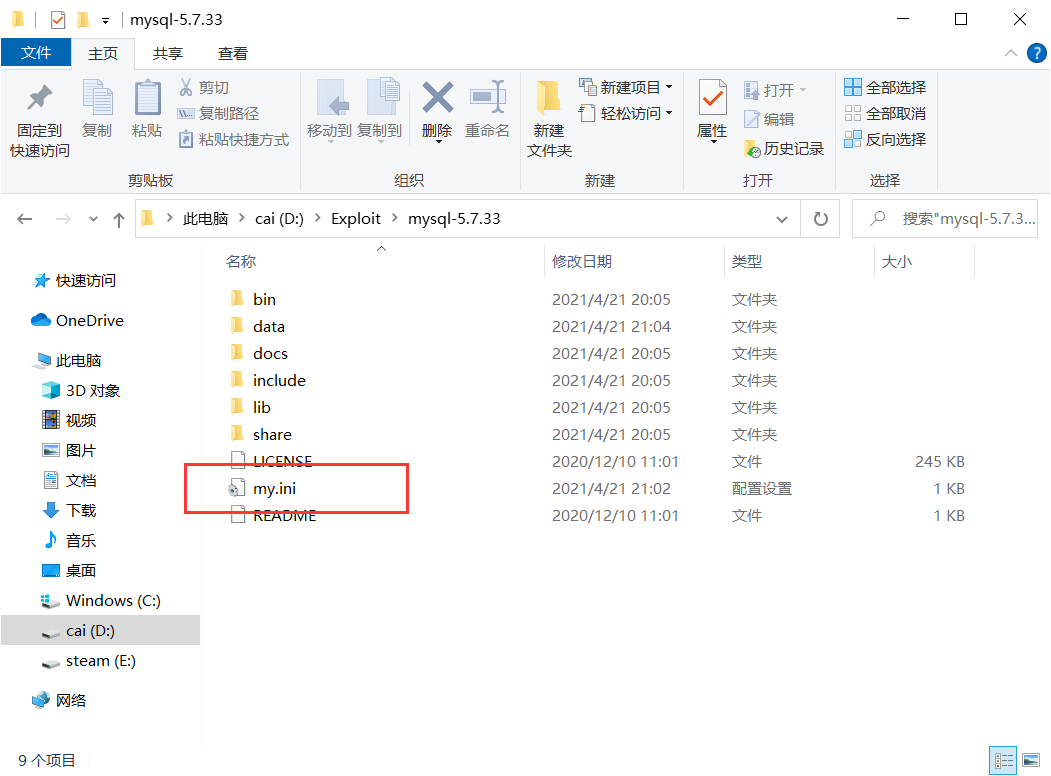The height and width of the screenshot is (776, 1051).
Task: Click cai (D:) in the address breadcrumb
Action: point(280,219)
